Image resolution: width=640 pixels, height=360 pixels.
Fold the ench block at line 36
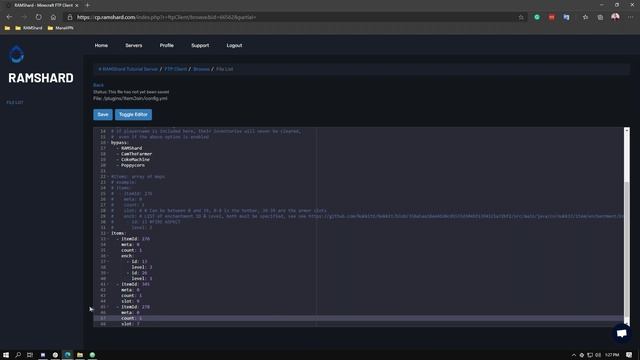coord(108,256)
